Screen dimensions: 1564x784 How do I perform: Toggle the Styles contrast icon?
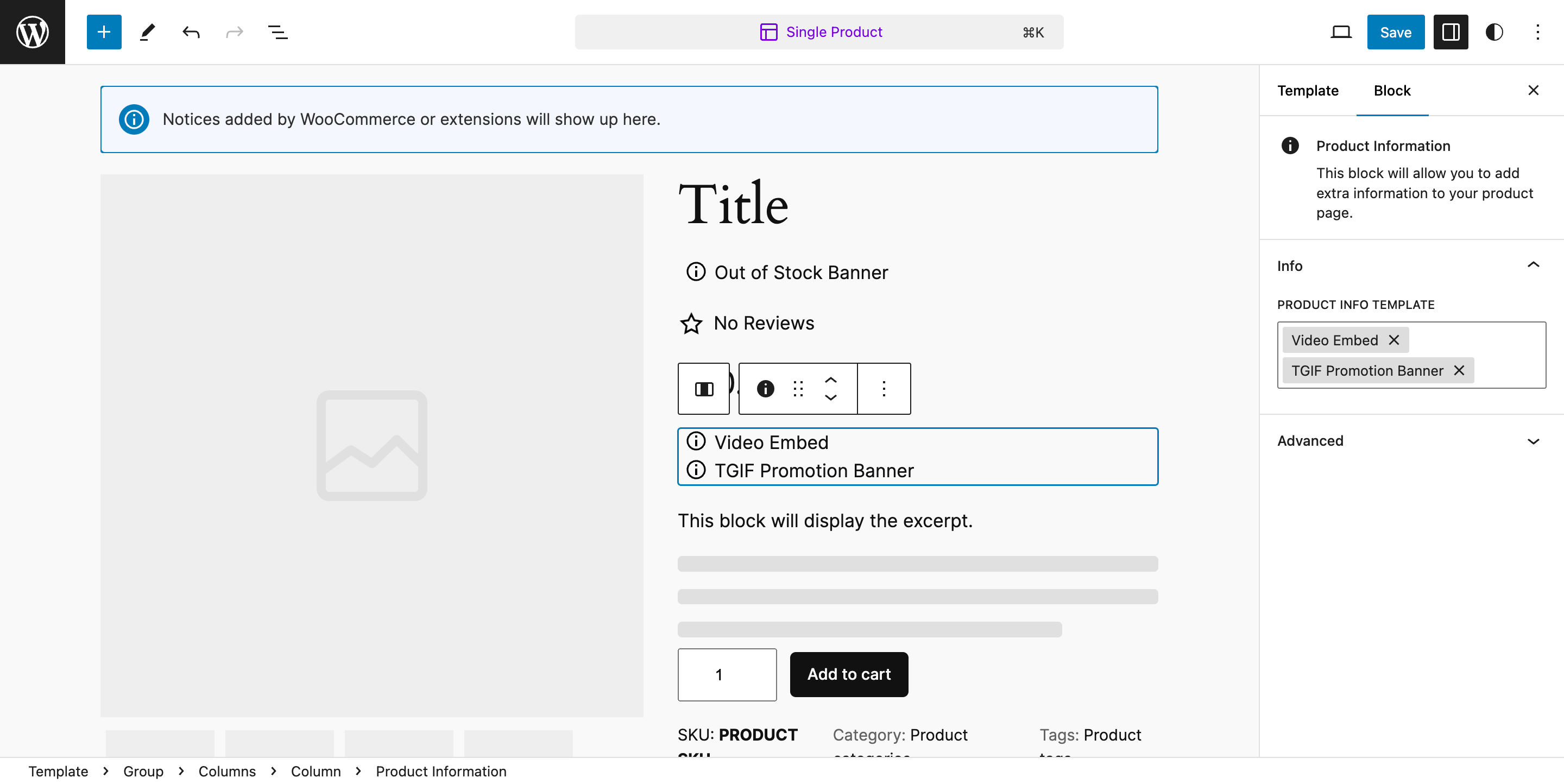[x=1493, y=32]
